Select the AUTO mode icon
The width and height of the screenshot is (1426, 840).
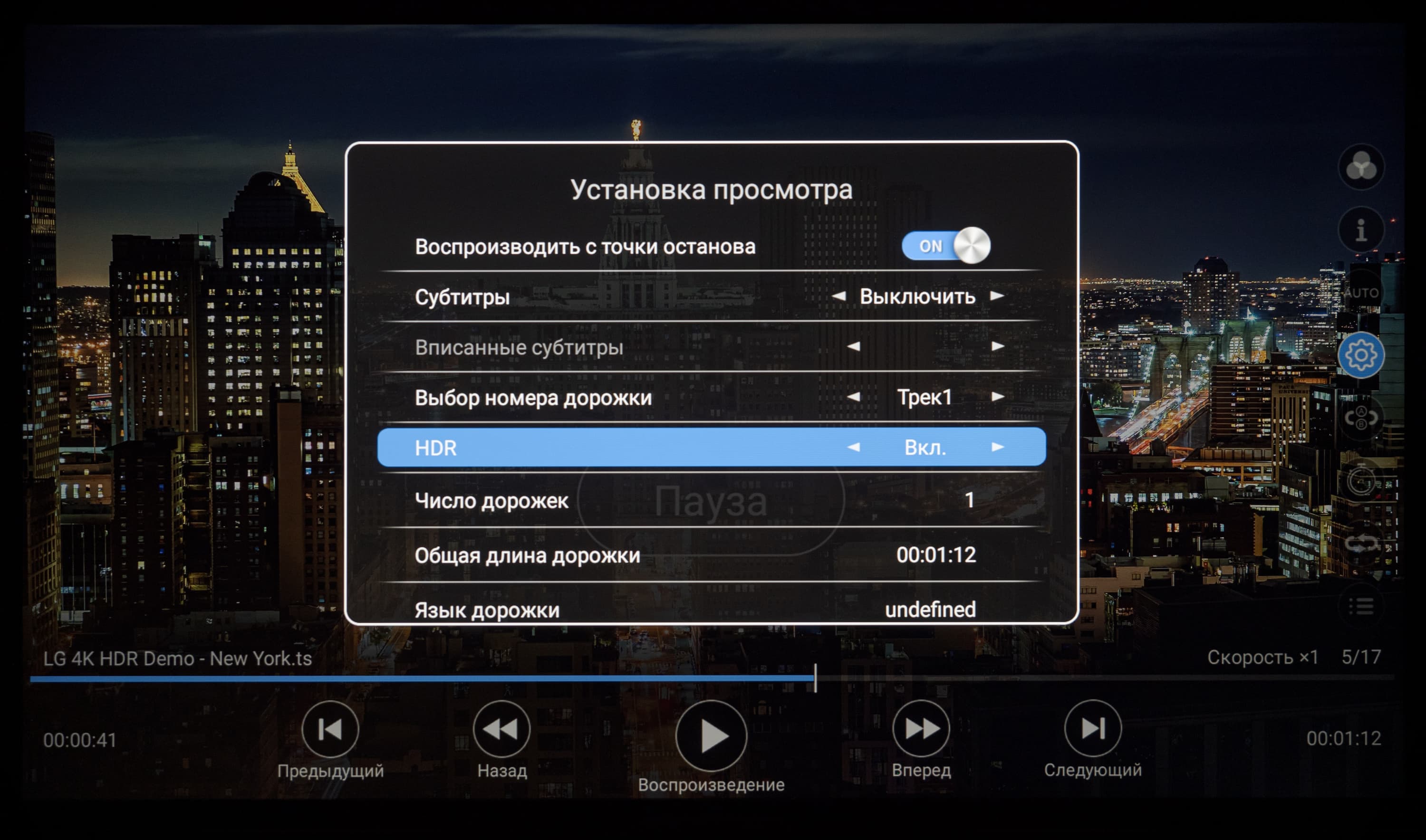(1361, 293)
